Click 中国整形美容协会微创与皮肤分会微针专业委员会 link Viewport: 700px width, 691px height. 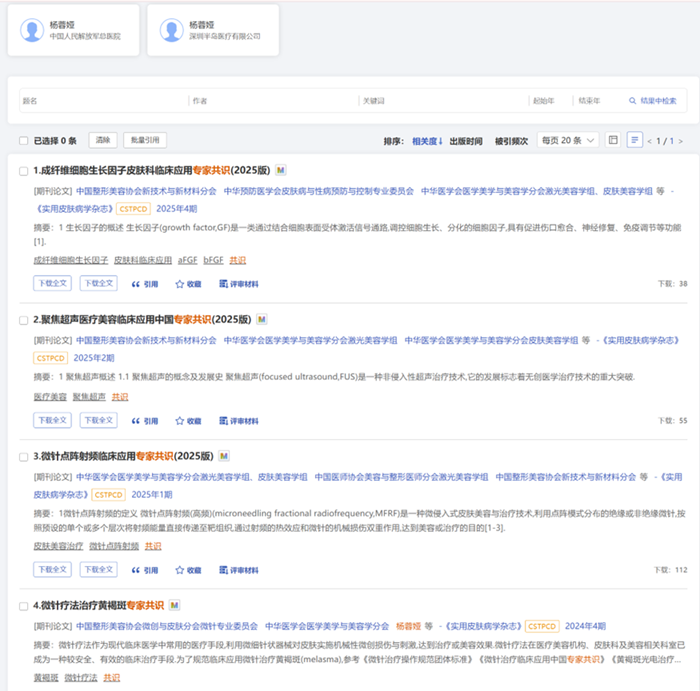[x=167, y=626]
